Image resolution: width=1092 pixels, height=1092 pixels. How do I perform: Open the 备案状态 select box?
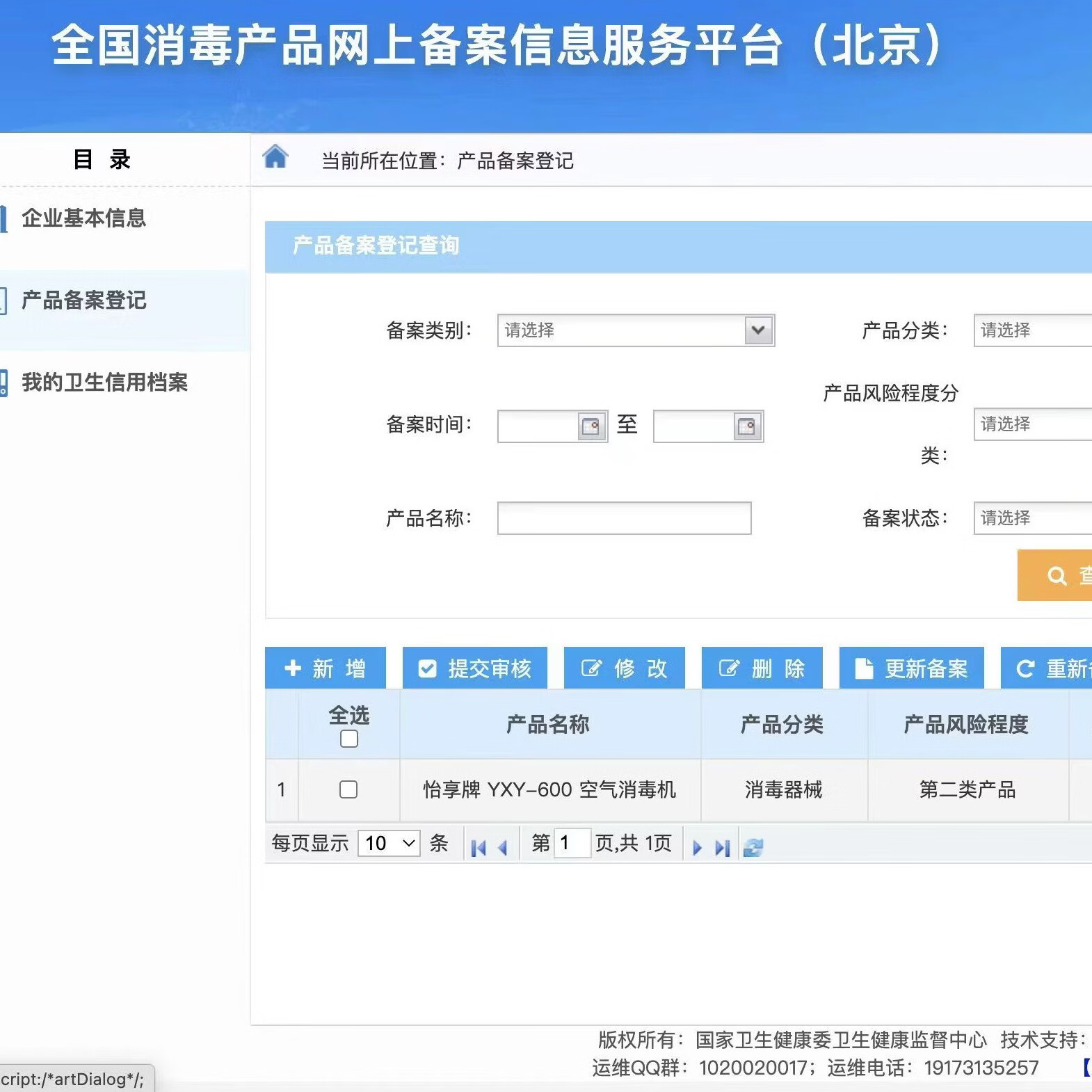click(1032, 518)
